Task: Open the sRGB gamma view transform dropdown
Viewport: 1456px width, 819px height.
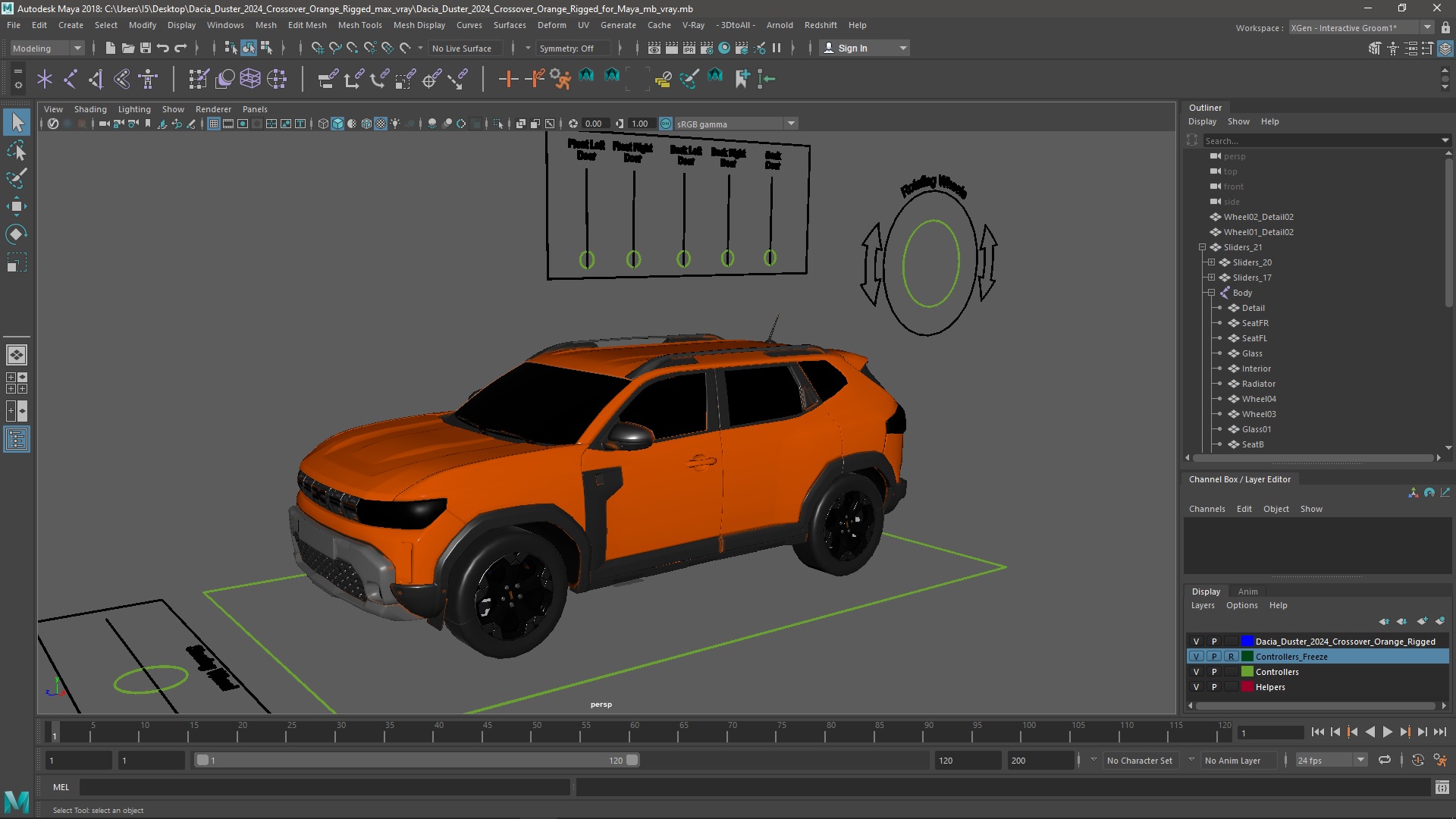Action: coord(736,124)
